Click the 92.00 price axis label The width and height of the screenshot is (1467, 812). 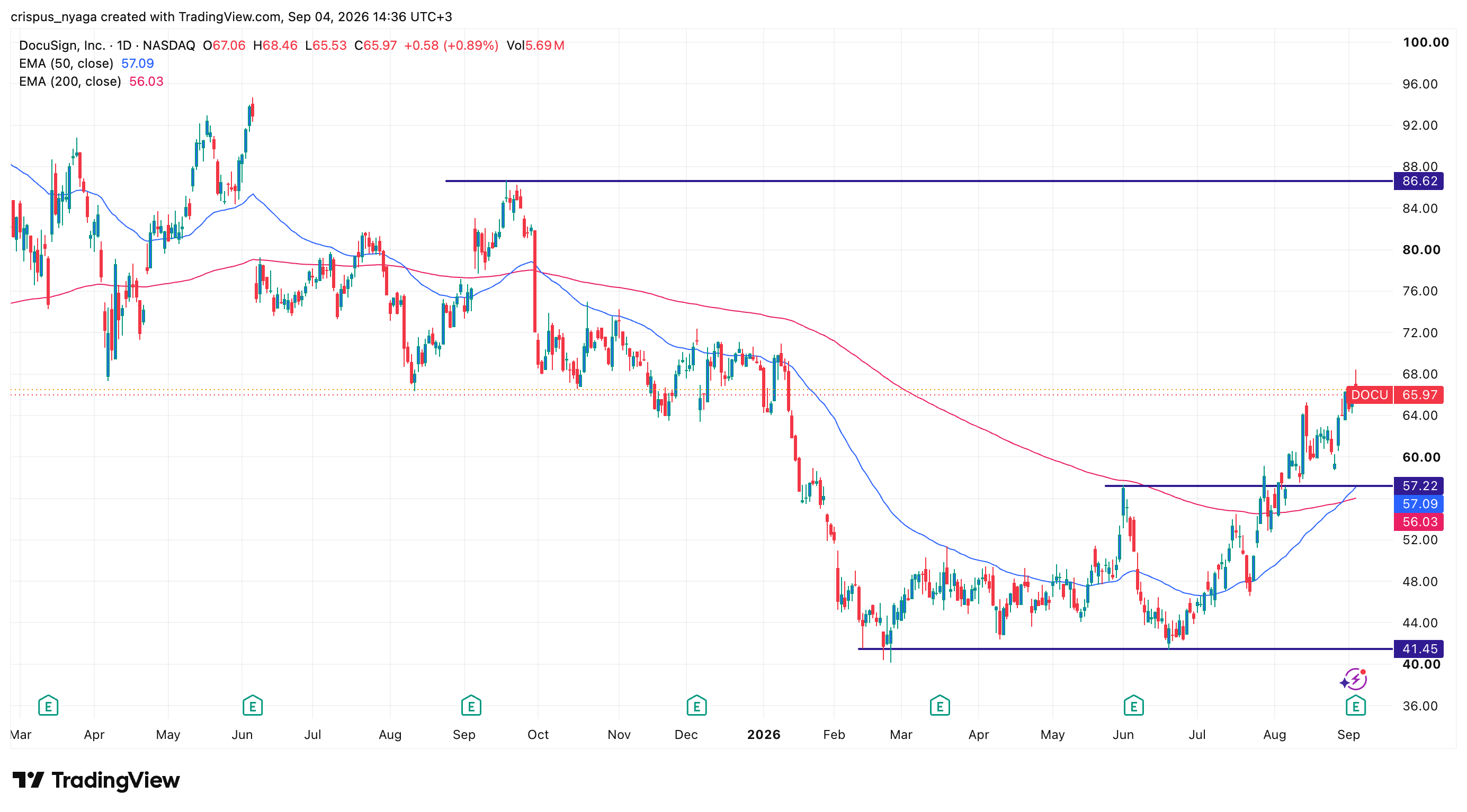coord(1420,125)
